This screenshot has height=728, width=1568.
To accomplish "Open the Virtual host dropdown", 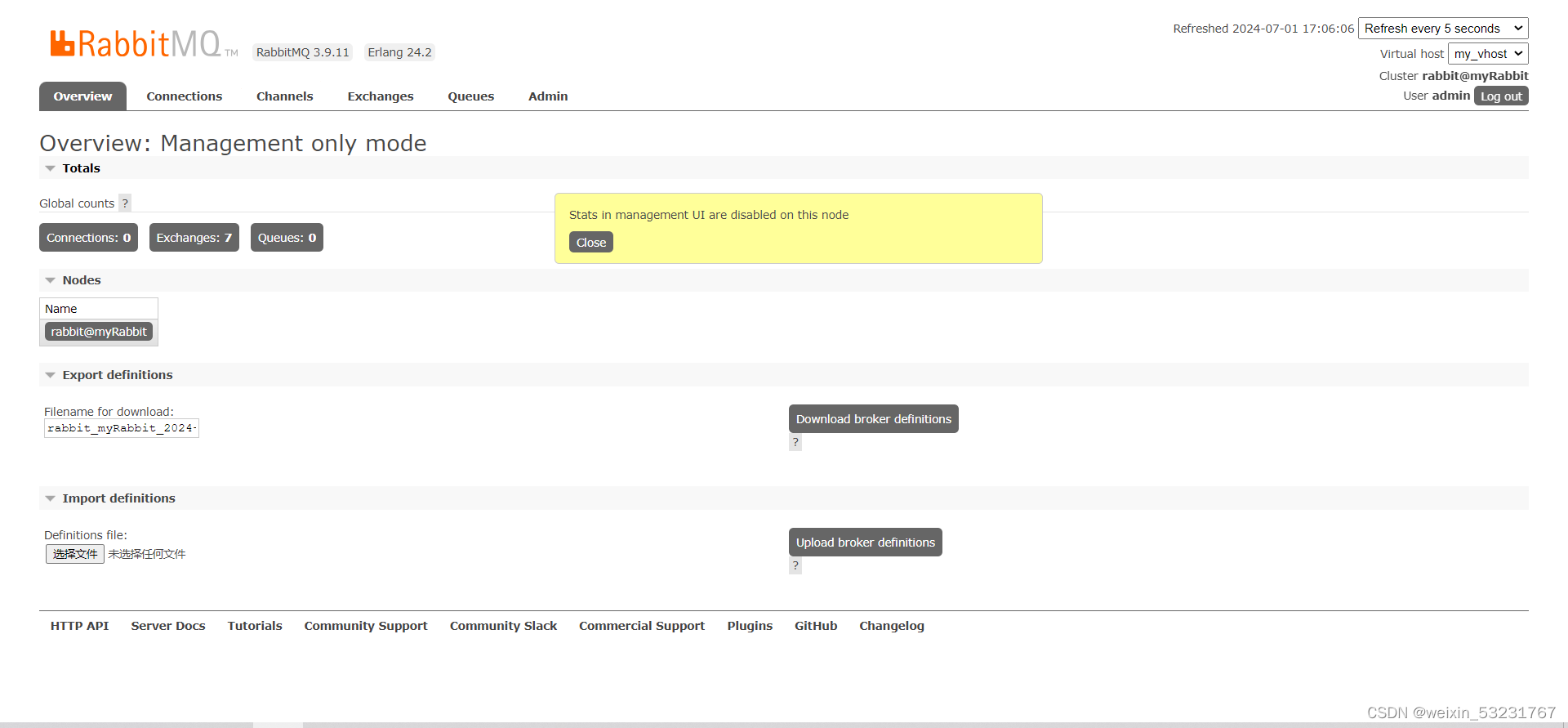I will pos(1488,54).
